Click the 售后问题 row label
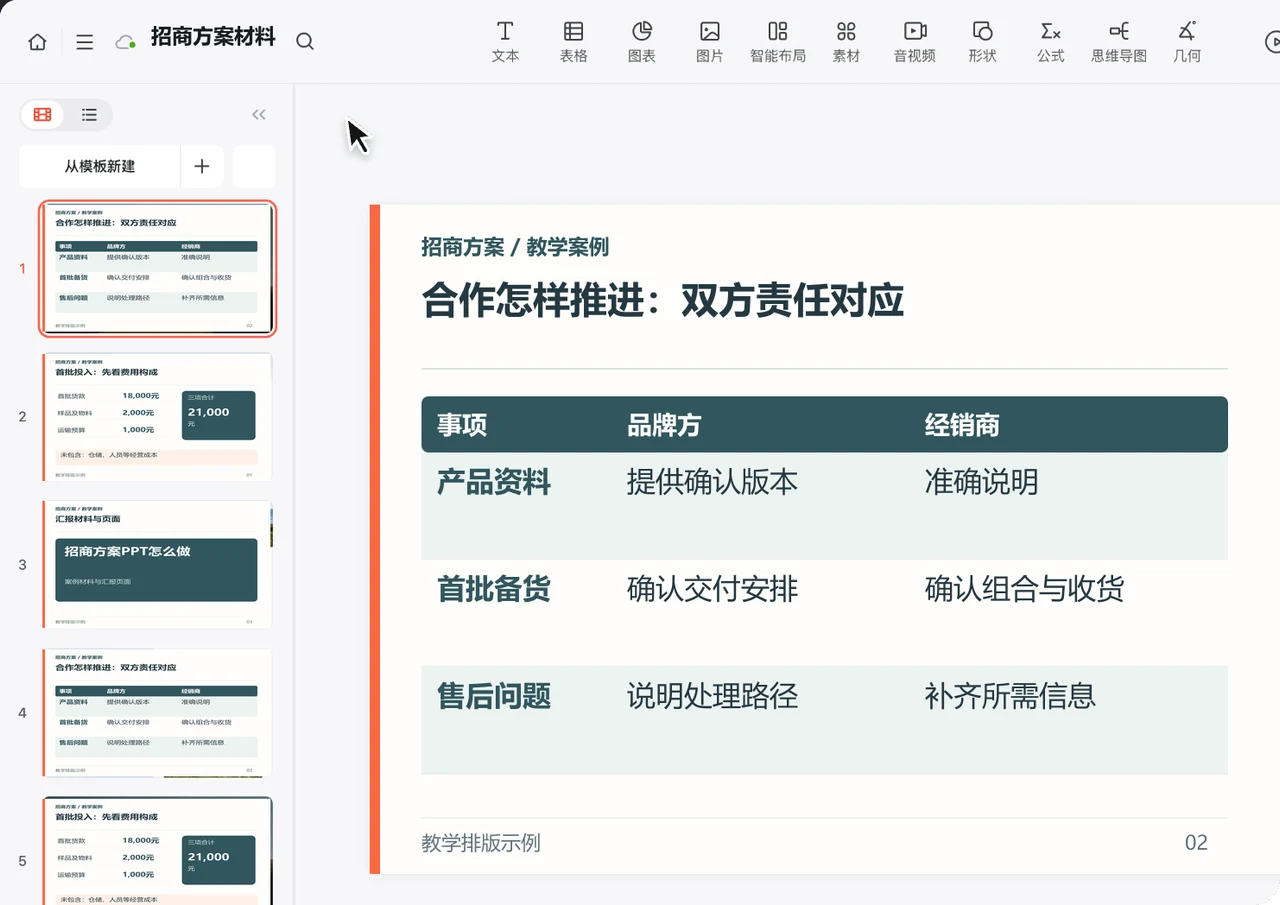 click(494, 696)
